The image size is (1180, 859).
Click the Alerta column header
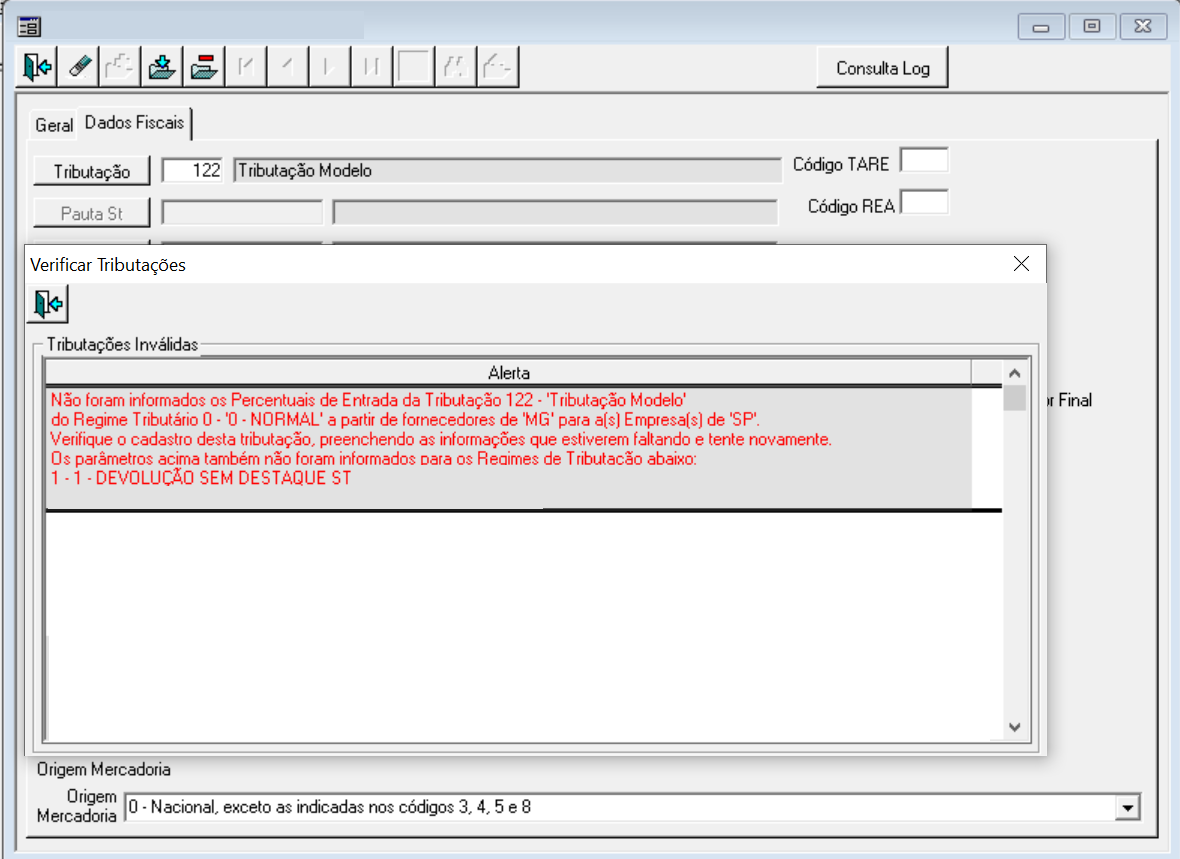click(508, 373)
